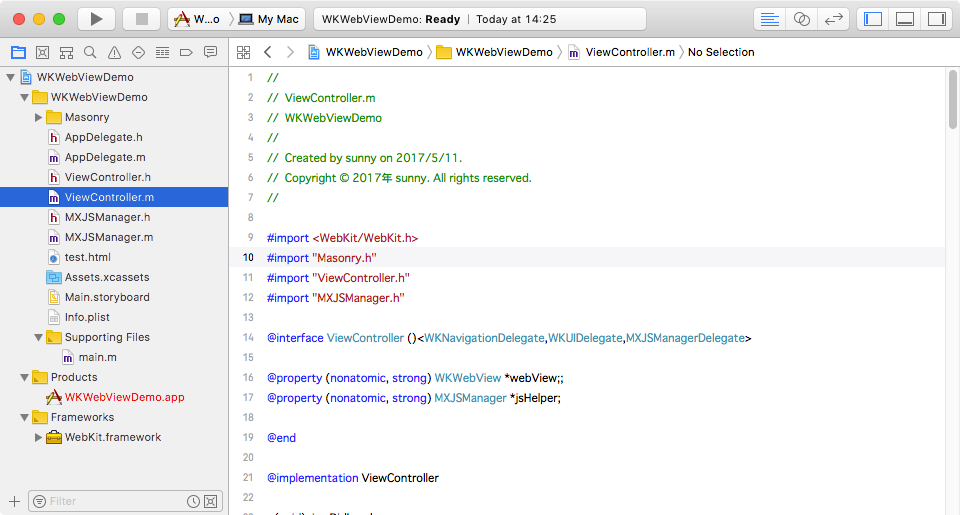Expand WebKit.framework

tap(39, 437)
